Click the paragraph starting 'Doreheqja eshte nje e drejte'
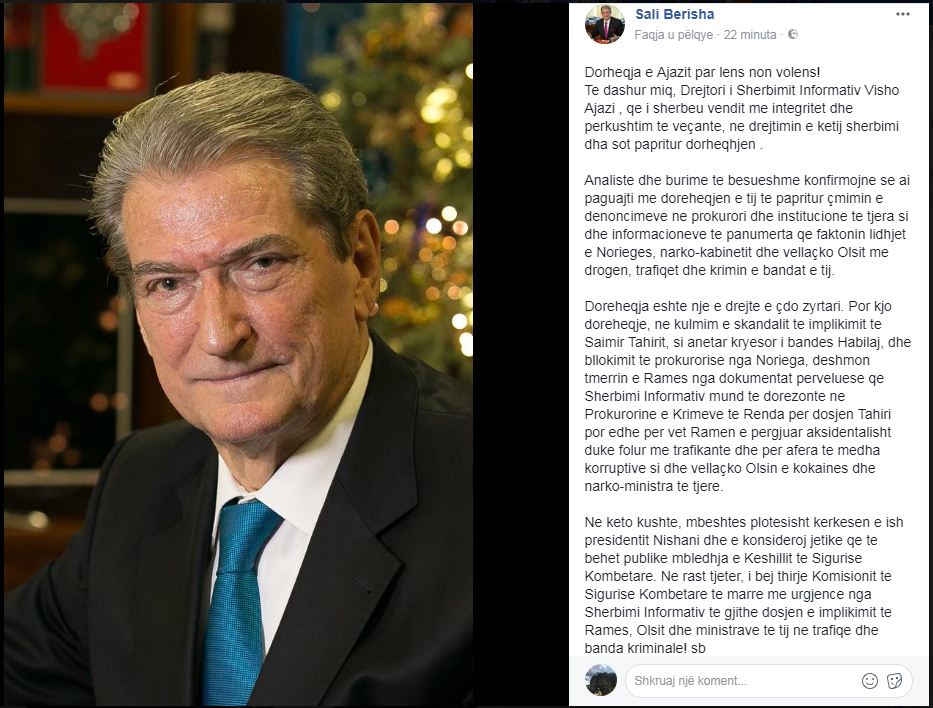The width and height of the screenshot is (933, 708). pyautogui.click(x=747, y=396)
